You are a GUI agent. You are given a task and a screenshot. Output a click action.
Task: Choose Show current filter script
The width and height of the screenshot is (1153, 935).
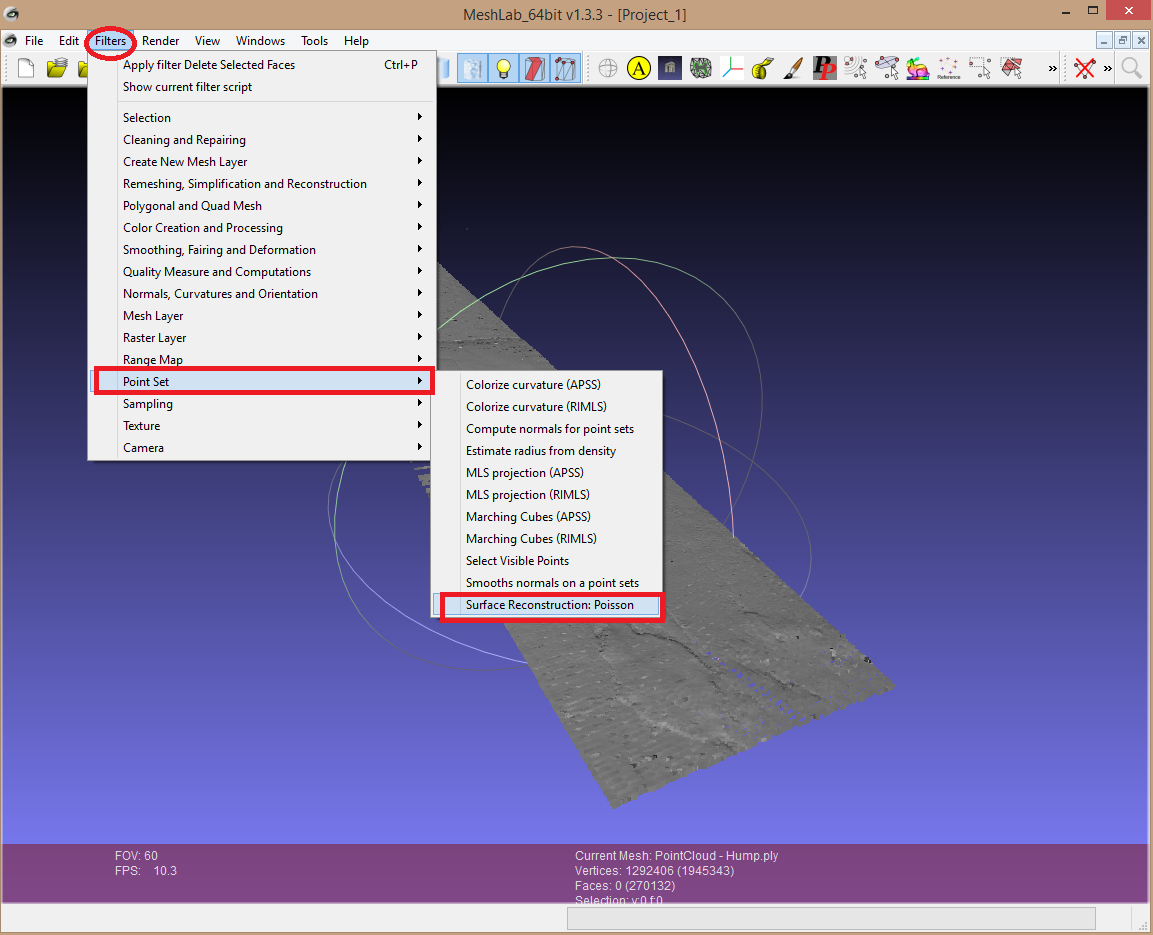[262, 87]
